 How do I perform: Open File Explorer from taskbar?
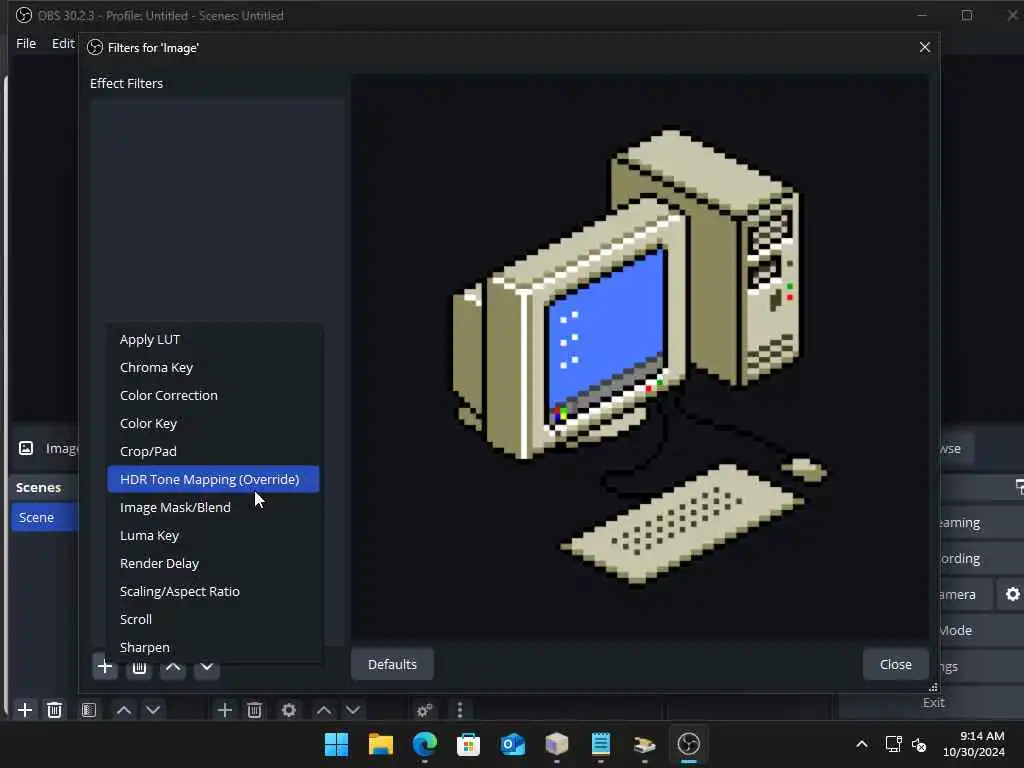point(381,744)
